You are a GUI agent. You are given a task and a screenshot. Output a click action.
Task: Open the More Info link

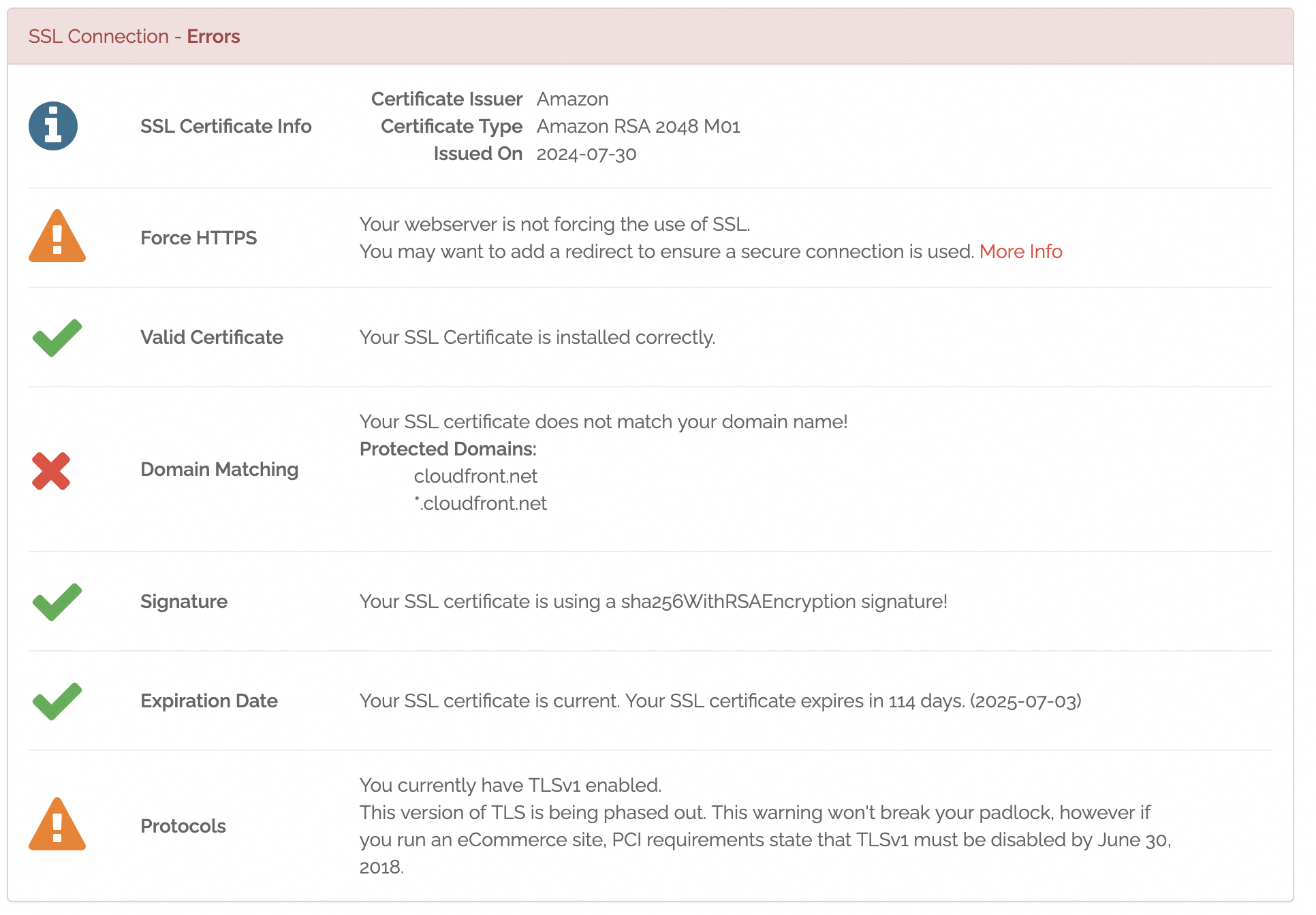tap(1020, 252)
